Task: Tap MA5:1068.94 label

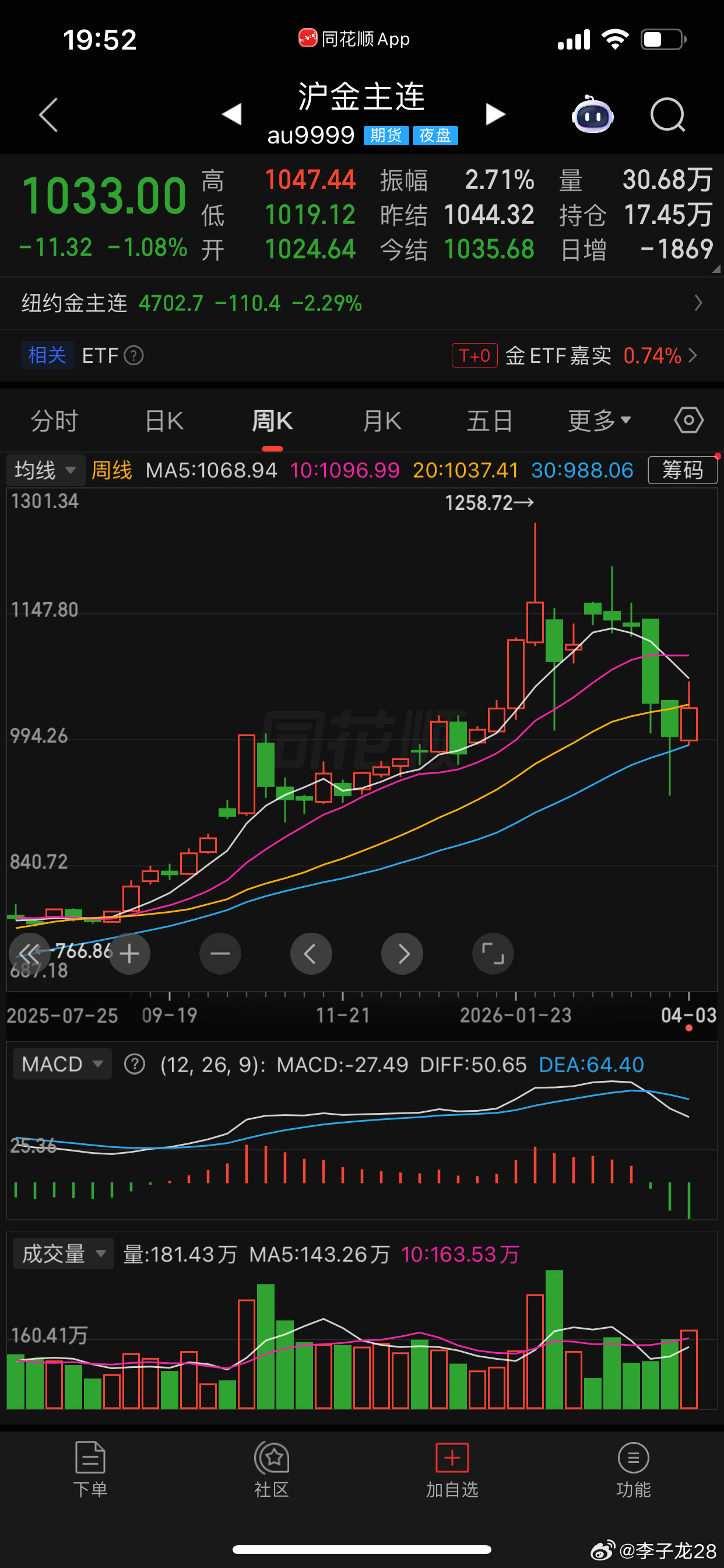Action: click(211, 470)
